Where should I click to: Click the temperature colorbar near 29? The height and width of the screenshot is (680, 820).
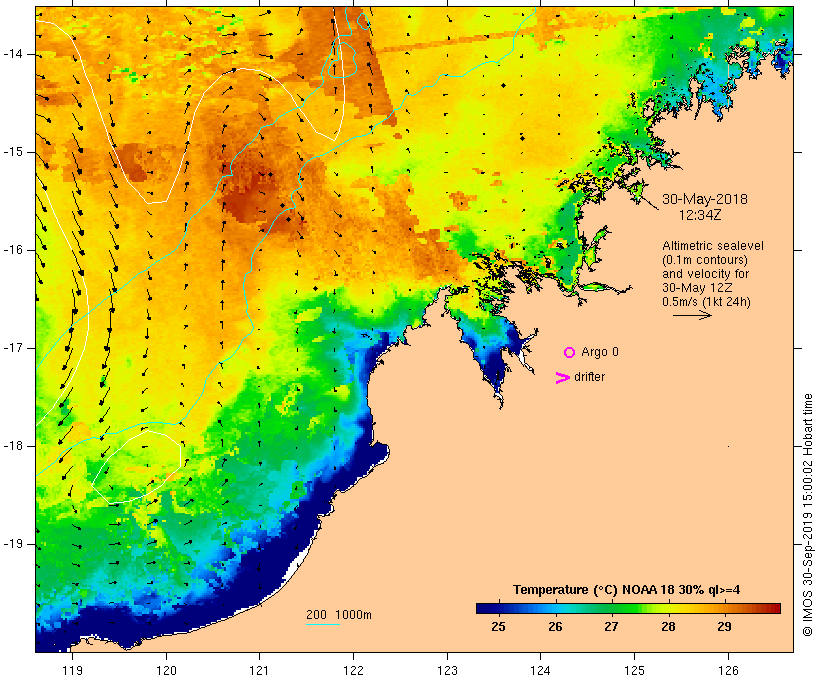click(x=724, y=608)
